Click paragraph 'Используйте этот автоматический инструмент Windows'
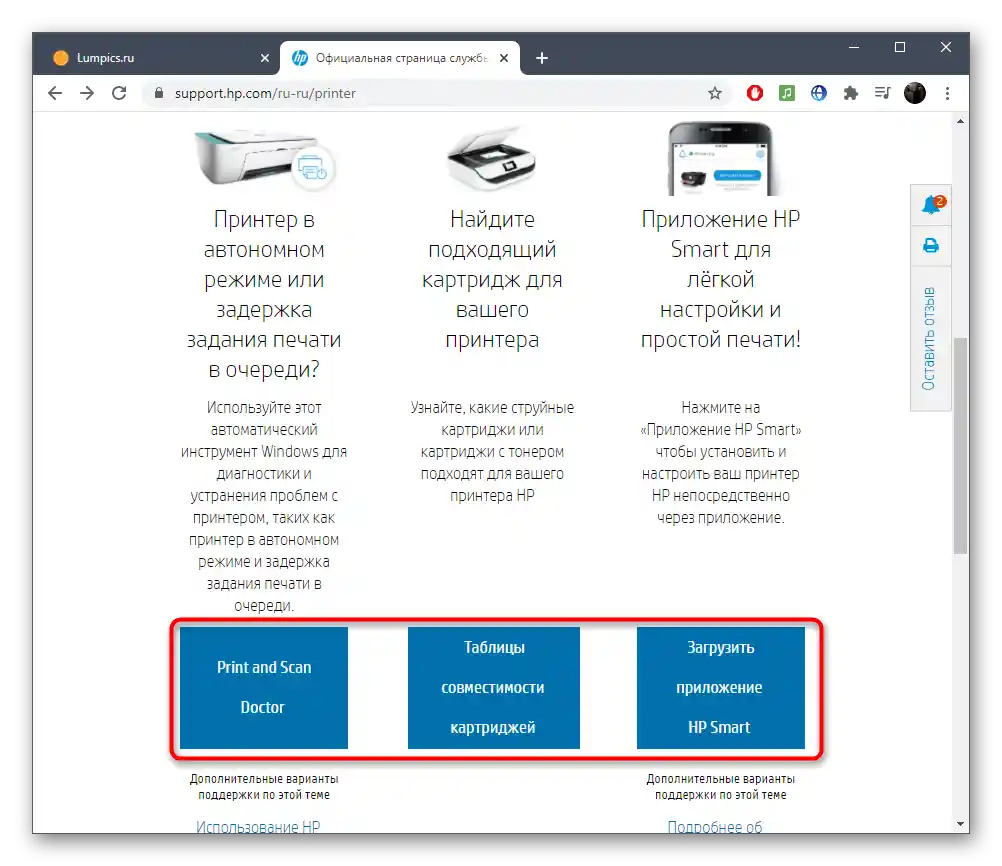 264,506
